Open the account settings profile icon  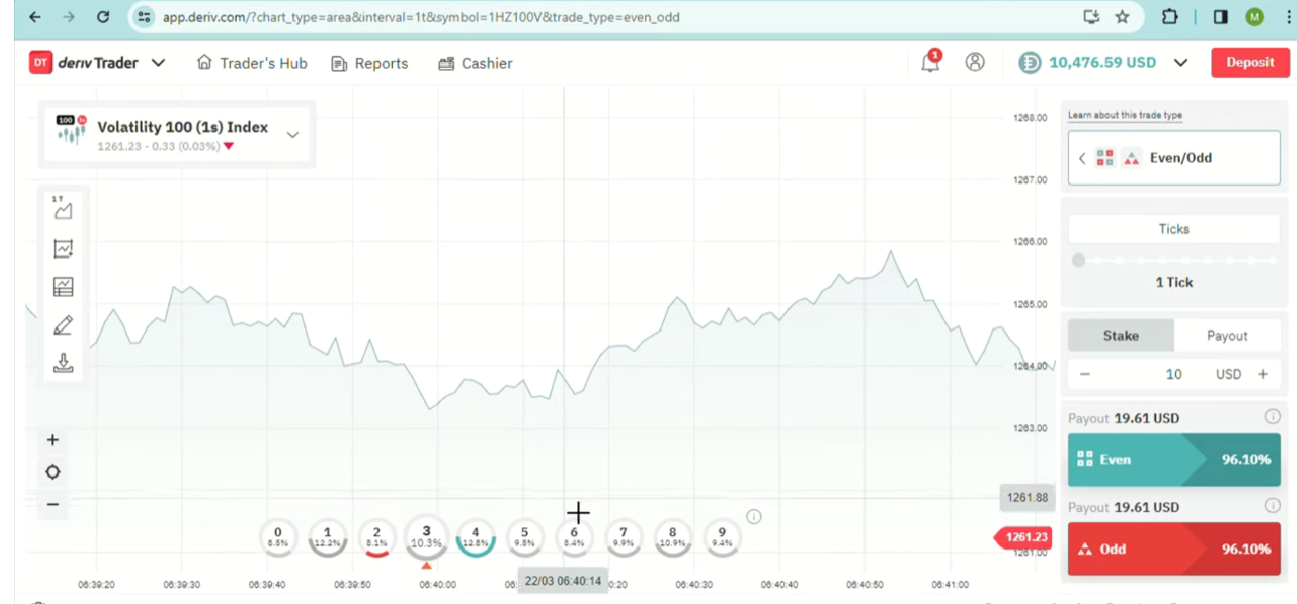975,62
